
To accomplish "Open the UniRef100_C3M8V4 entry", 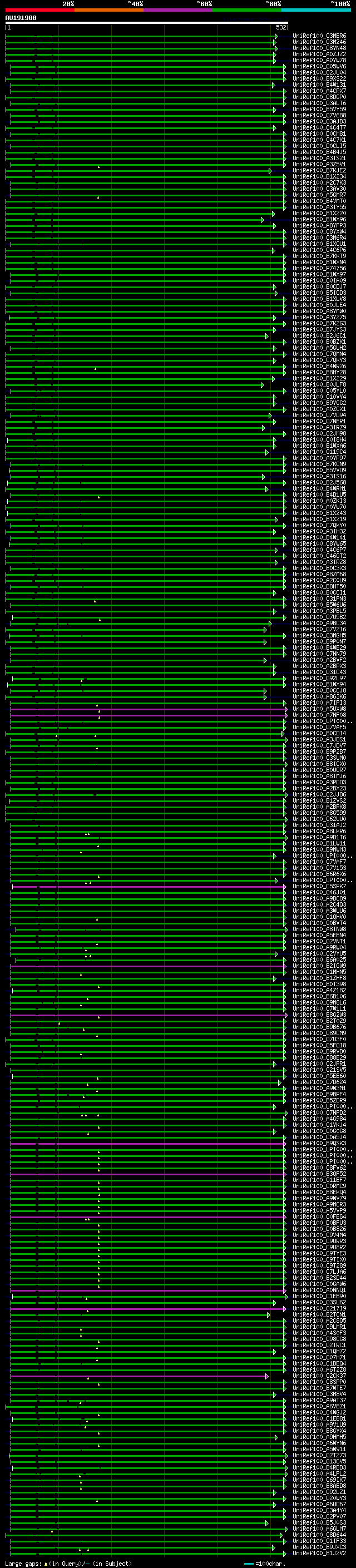I will 319,1394.
